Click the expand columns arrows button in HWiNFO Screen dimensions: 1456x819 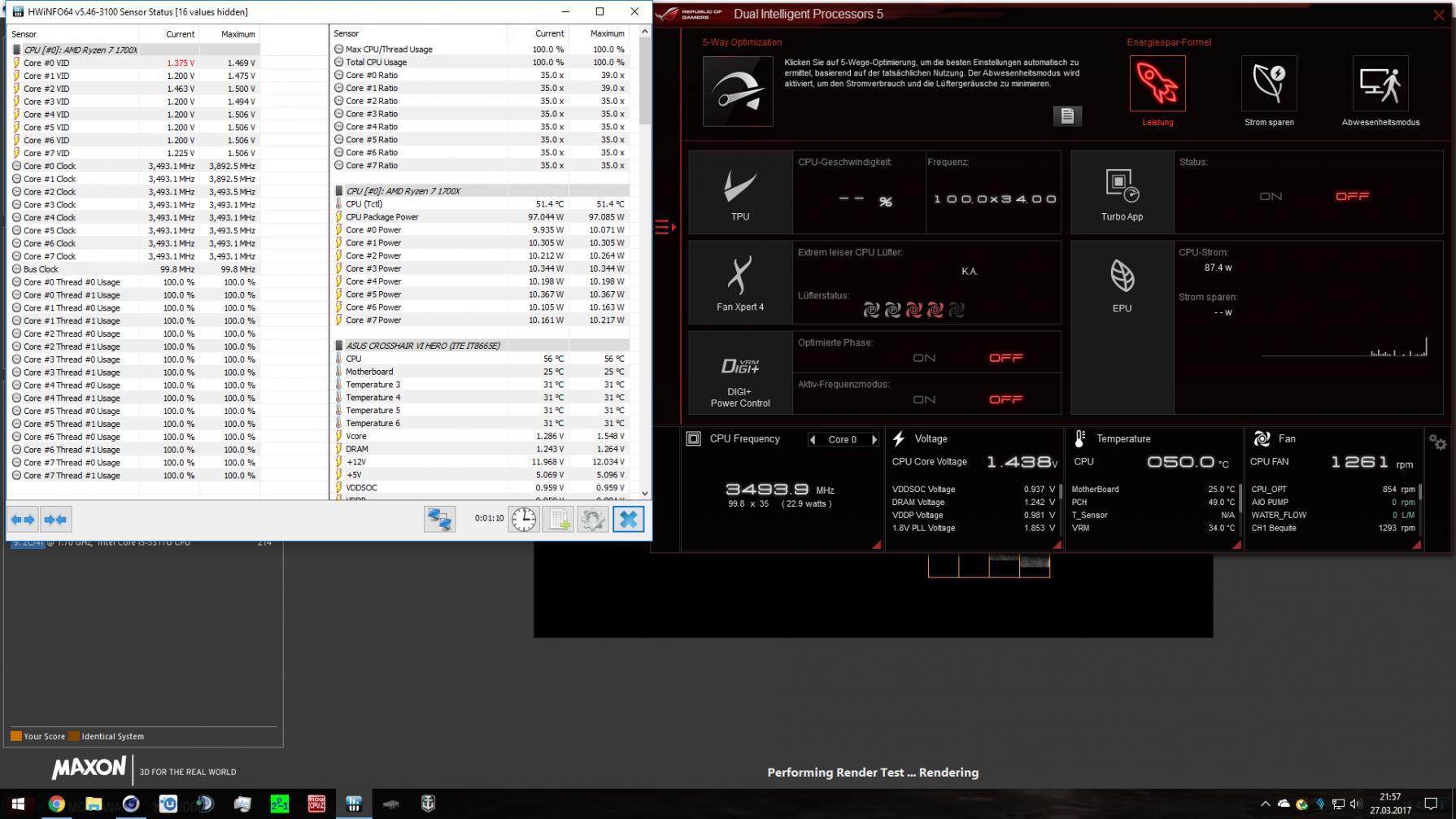[x=24, y=519]
